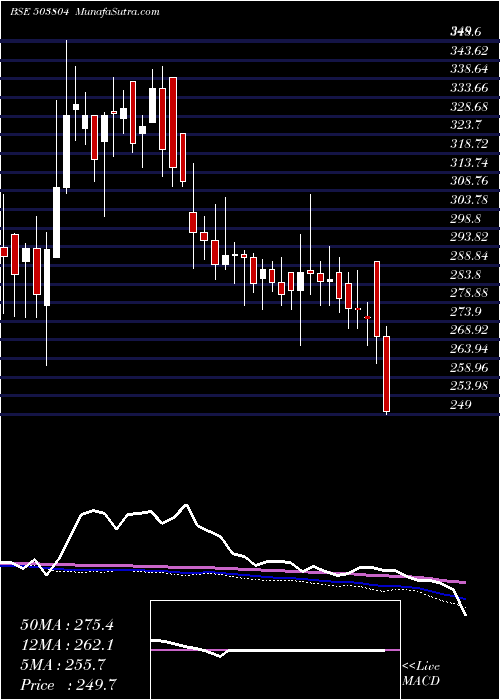
Task: Click the 50MA : 275.4 readout
Action: (x=67, y=625)
